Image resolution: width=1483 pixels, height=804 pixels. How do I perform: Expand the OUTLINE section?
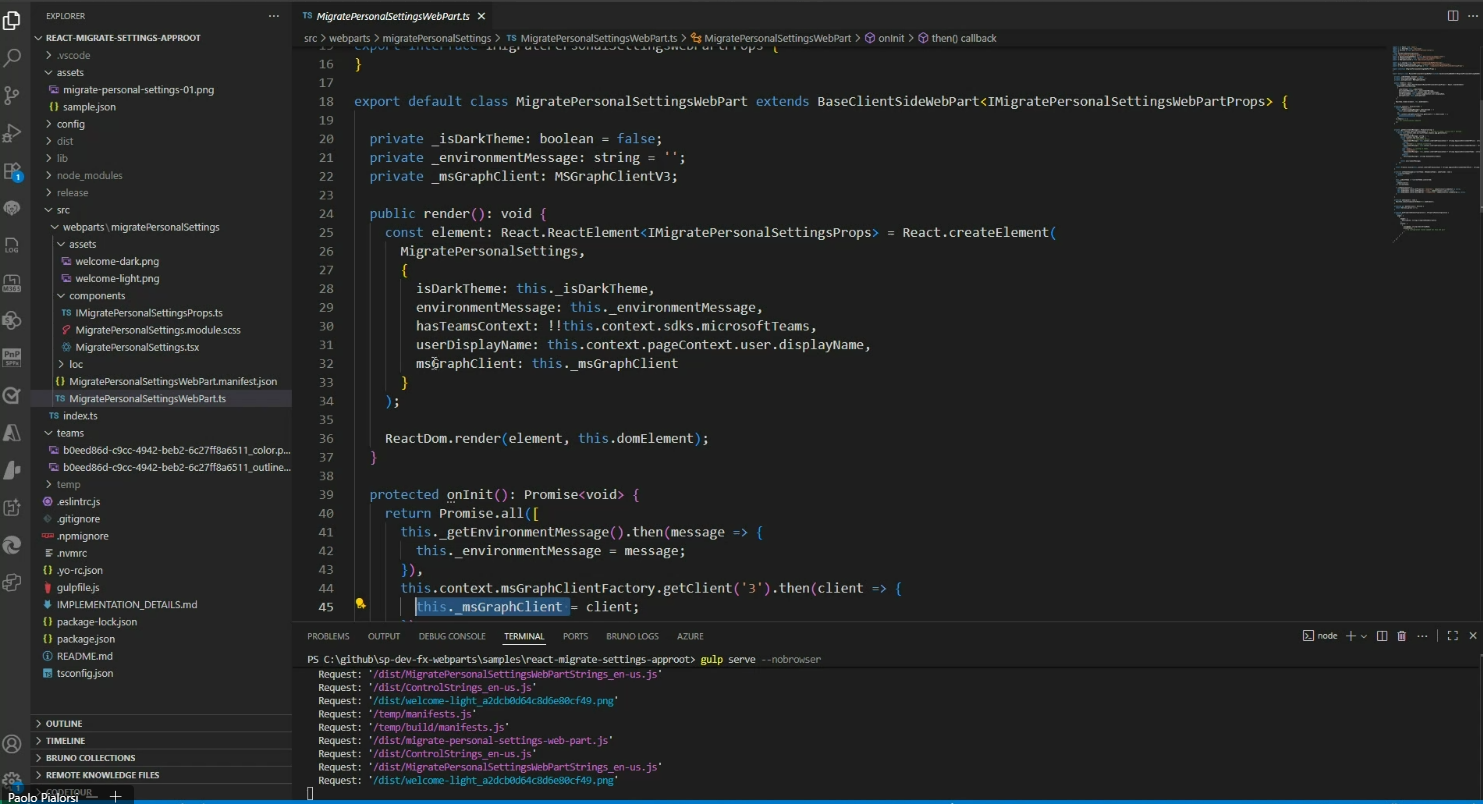pyautogui.click(x=64, y=723)
